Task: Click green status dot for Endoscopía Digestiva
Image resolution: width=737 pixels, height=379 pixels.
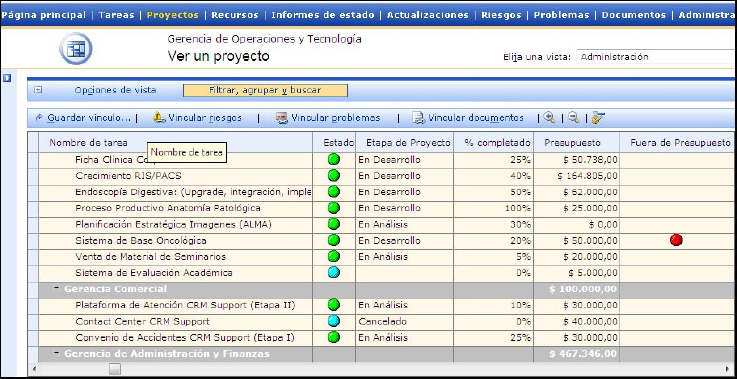Action: pyautogui.click(x=334, y=192)
